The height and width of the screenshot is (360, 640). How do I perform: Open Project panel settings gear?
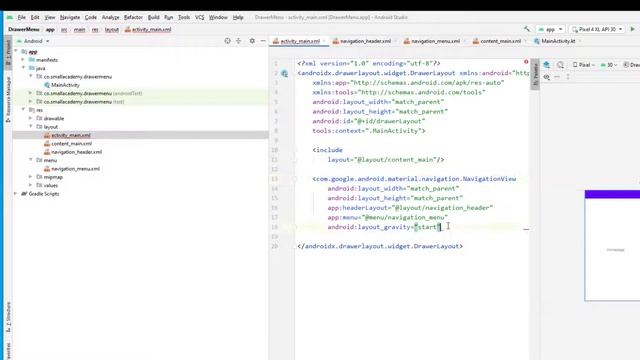pyautogui.click(x=252, y=41)
